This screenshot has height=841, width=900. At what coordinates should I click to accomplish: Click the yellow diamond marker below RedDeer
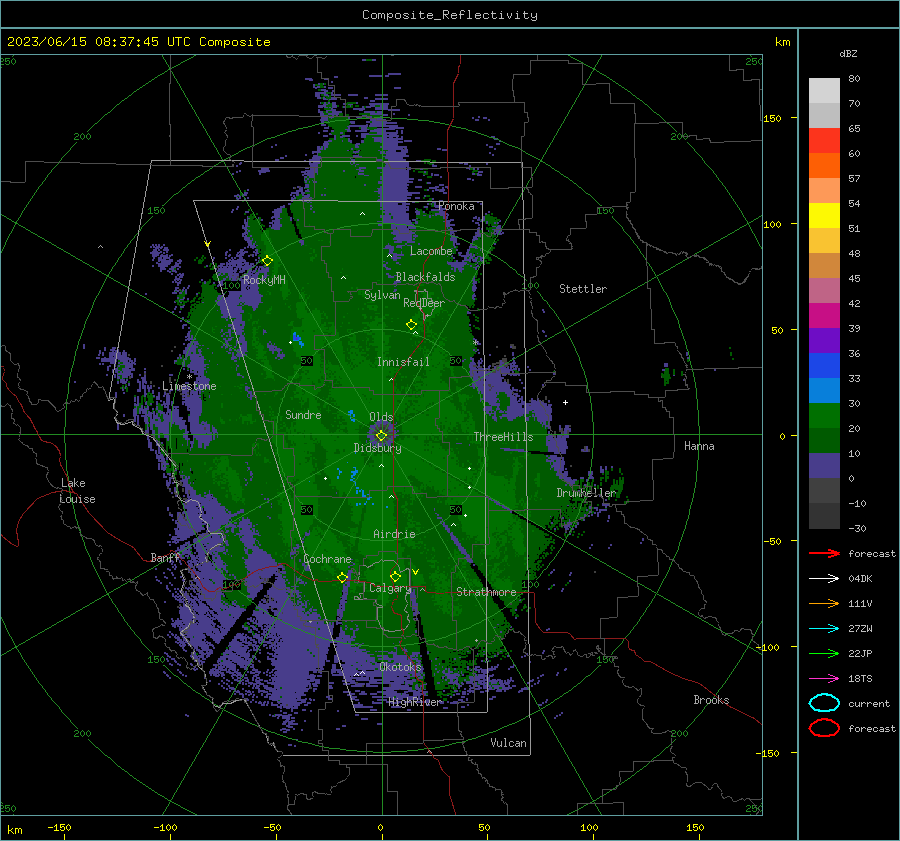coord(411,325)
